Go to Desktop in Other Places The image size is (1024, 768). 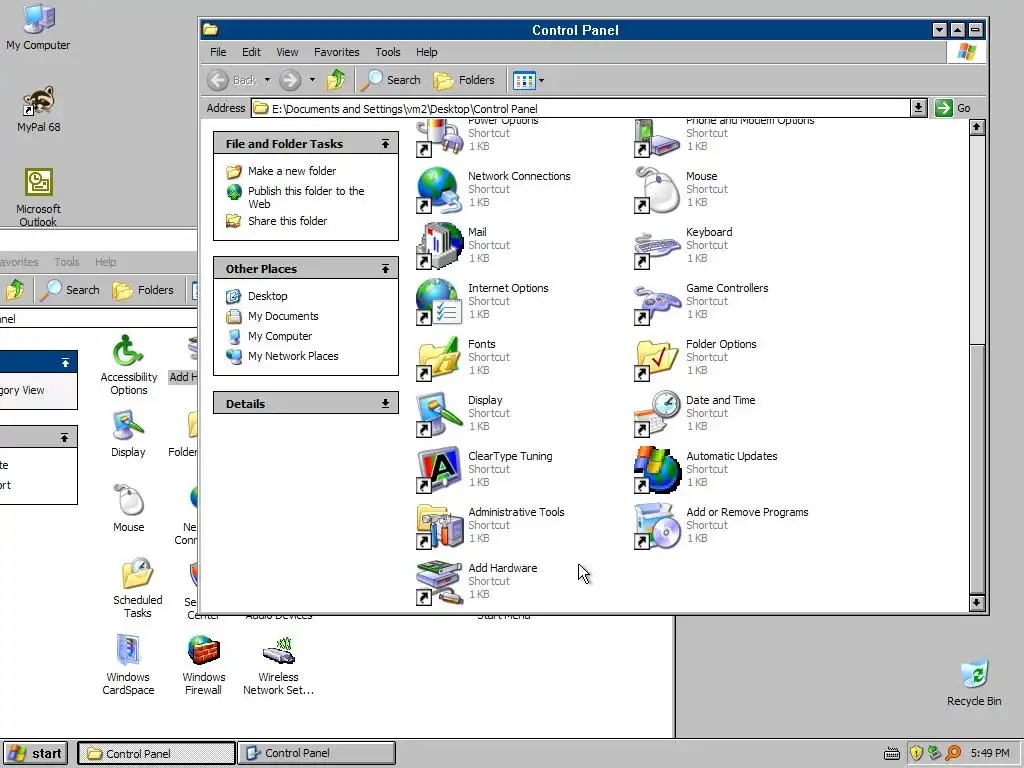(x=268, y=296)
